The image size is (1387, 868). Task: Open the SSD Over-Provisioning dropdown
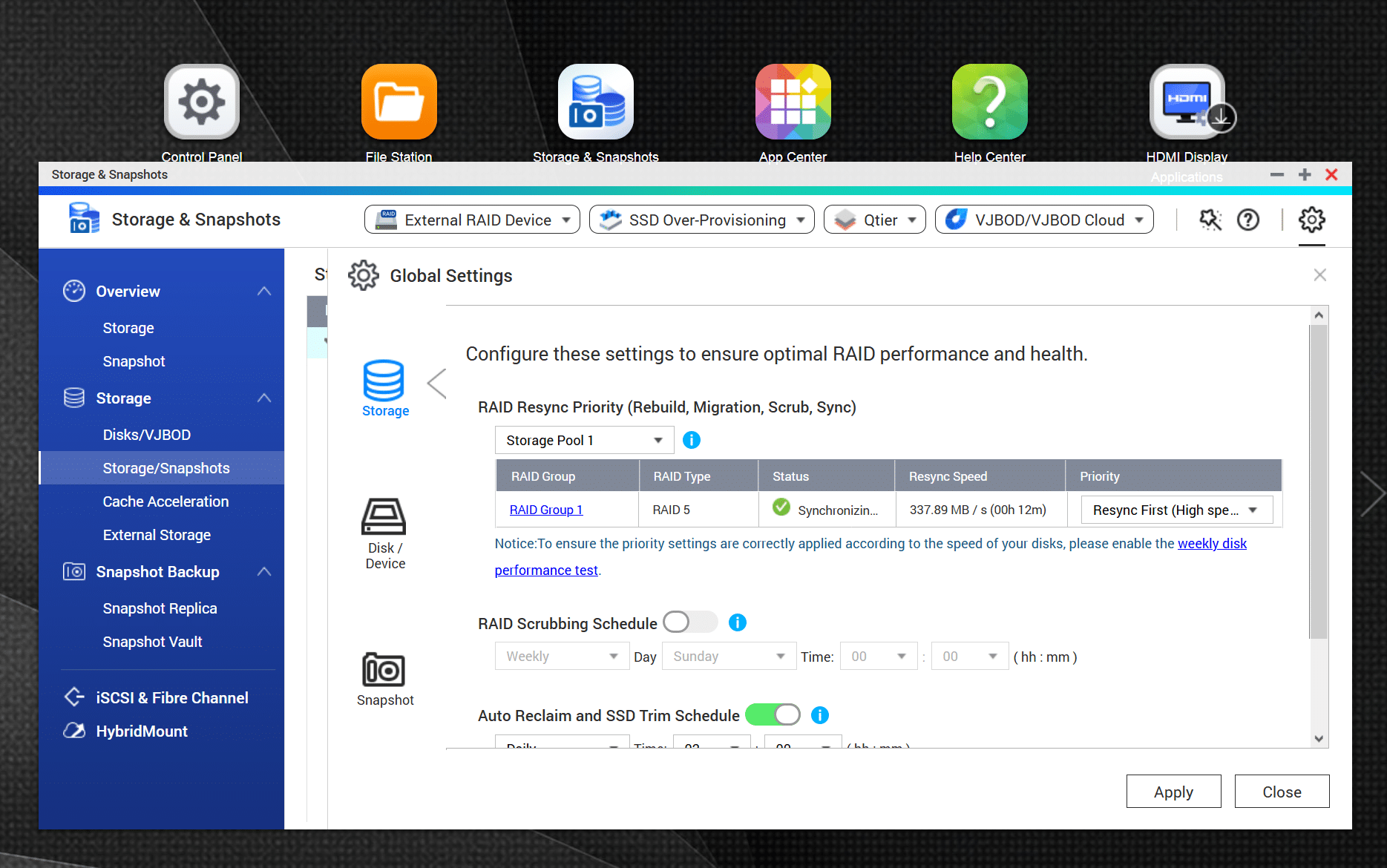click(701, 220)
